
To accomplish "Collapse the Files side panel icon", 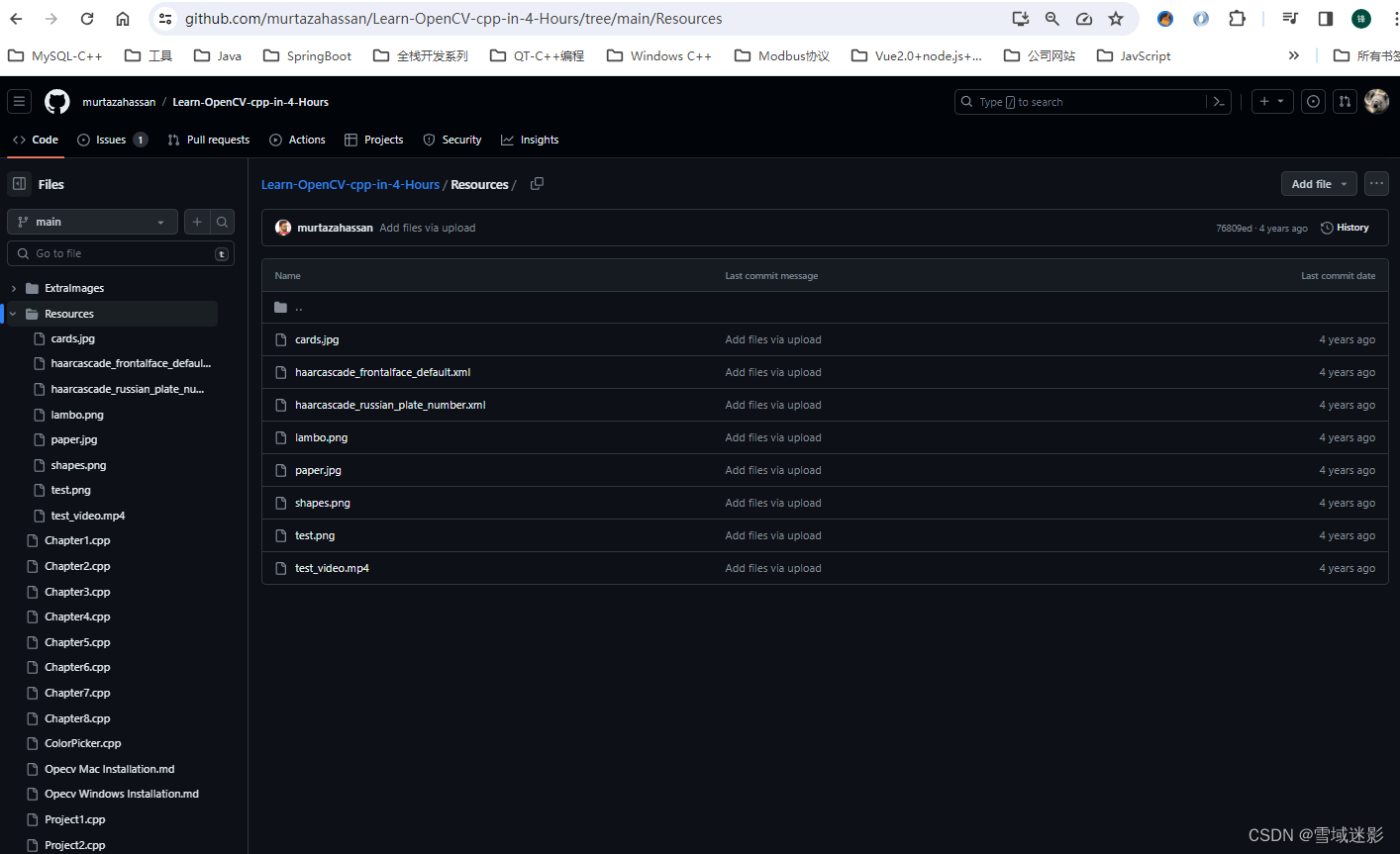I will [x=19, y=184].
